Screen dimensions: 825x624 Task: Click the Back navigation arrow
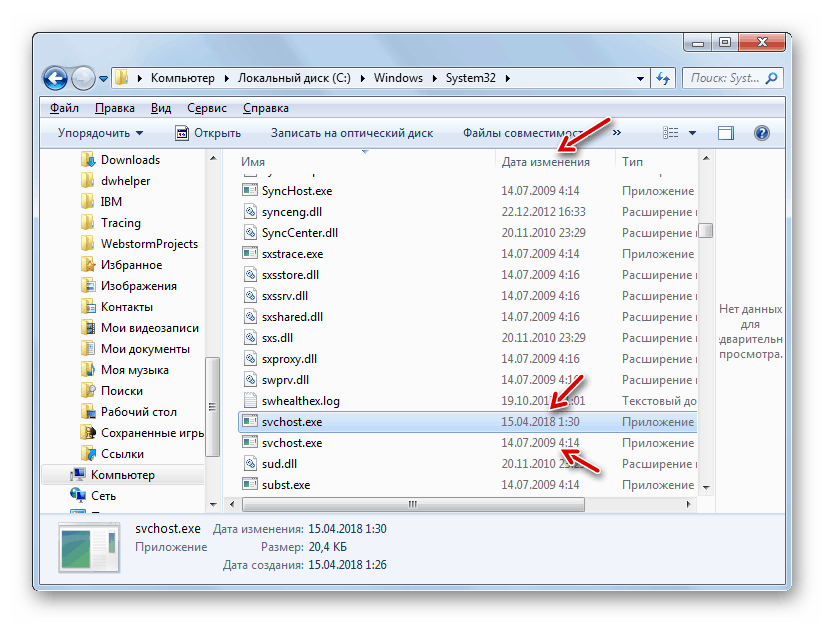(x=55, y=78)
